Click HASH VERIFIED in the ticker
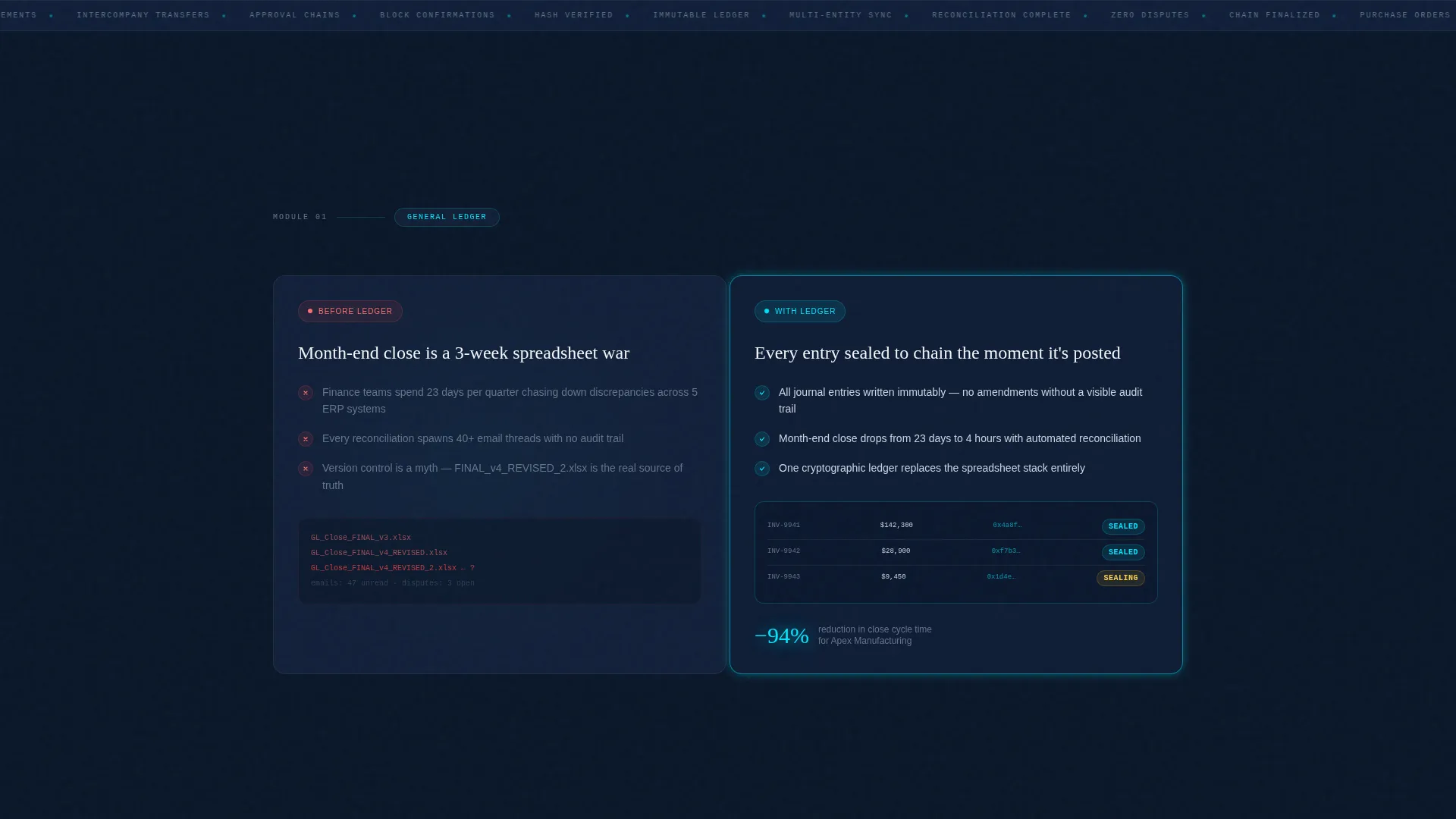Image resolution: width=1456 pixels, height=819 pixels. pyautogui.click(x=574, y=15)
